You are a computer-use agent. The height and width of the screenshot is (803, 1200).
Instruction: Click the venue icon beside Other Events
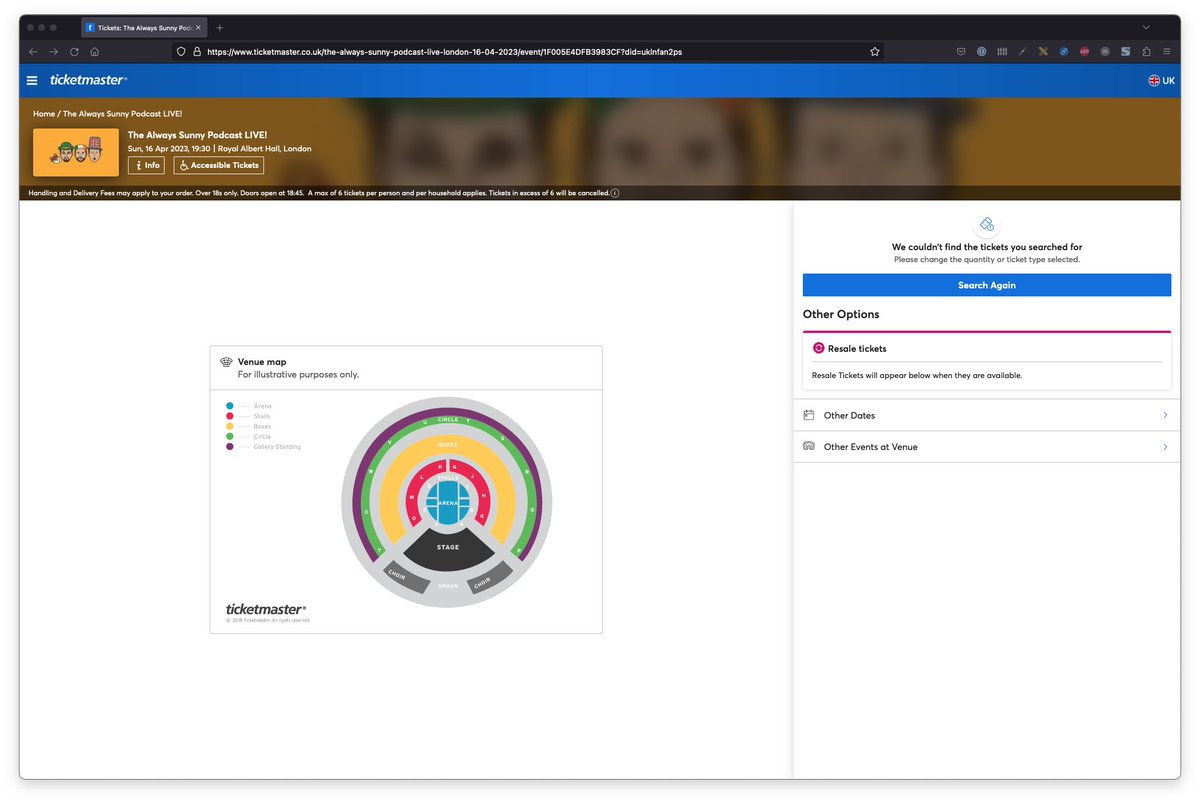tap(809, 447)
